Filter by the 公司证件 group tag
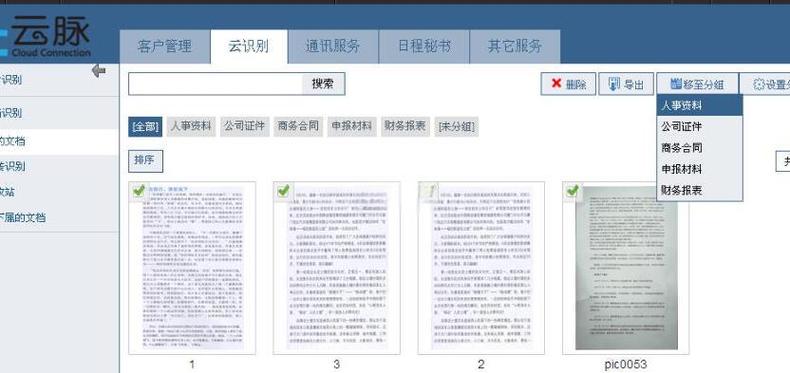 pyautogui.click(x=244, y=127)
